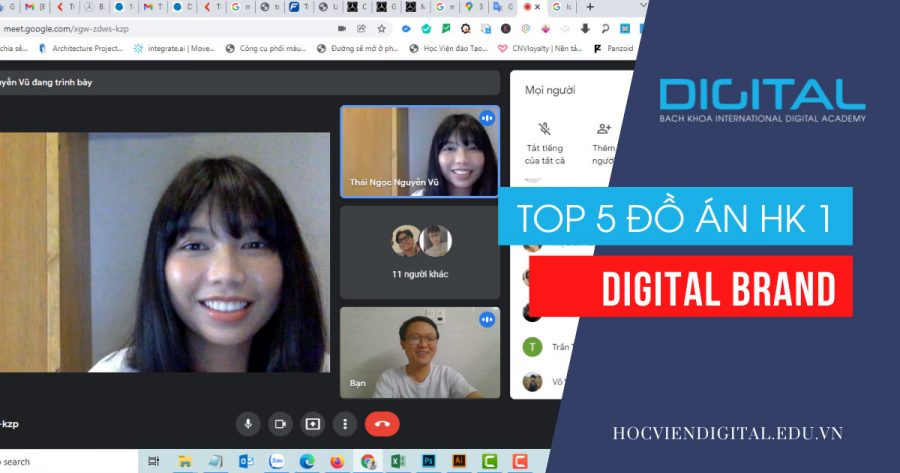Click the magnifier extension icon
Image resolution: width=900 pixels, height=473 pixels.
point(605,29)
